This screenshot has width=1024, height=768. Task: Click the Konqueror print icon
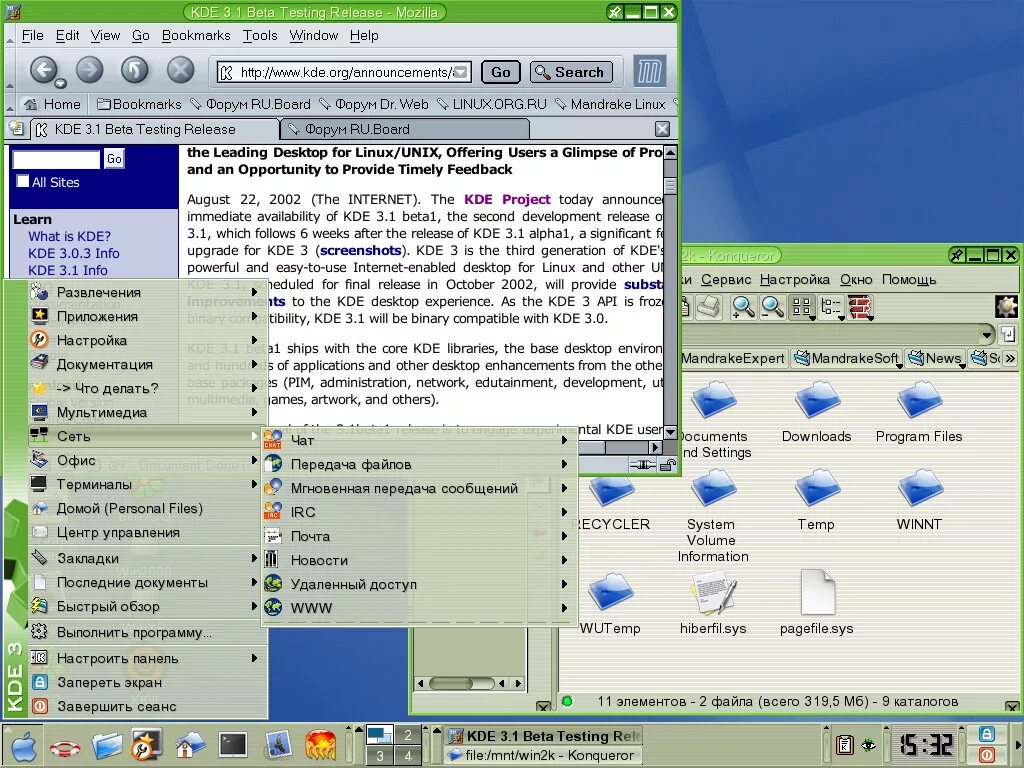pos(709,307)
